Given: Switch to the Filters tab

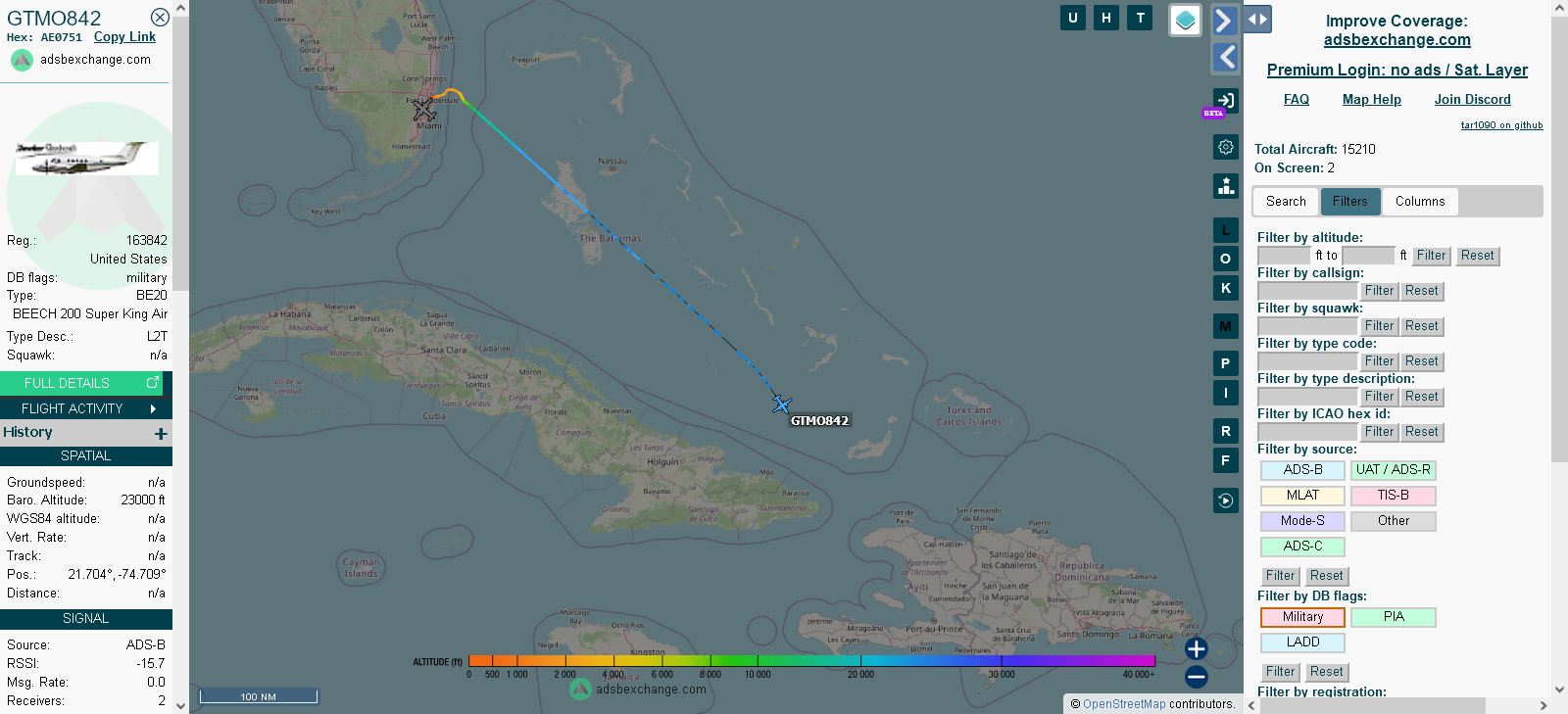Looking at the screenshot, I should pyautogui.click(x=1350, y=202).
